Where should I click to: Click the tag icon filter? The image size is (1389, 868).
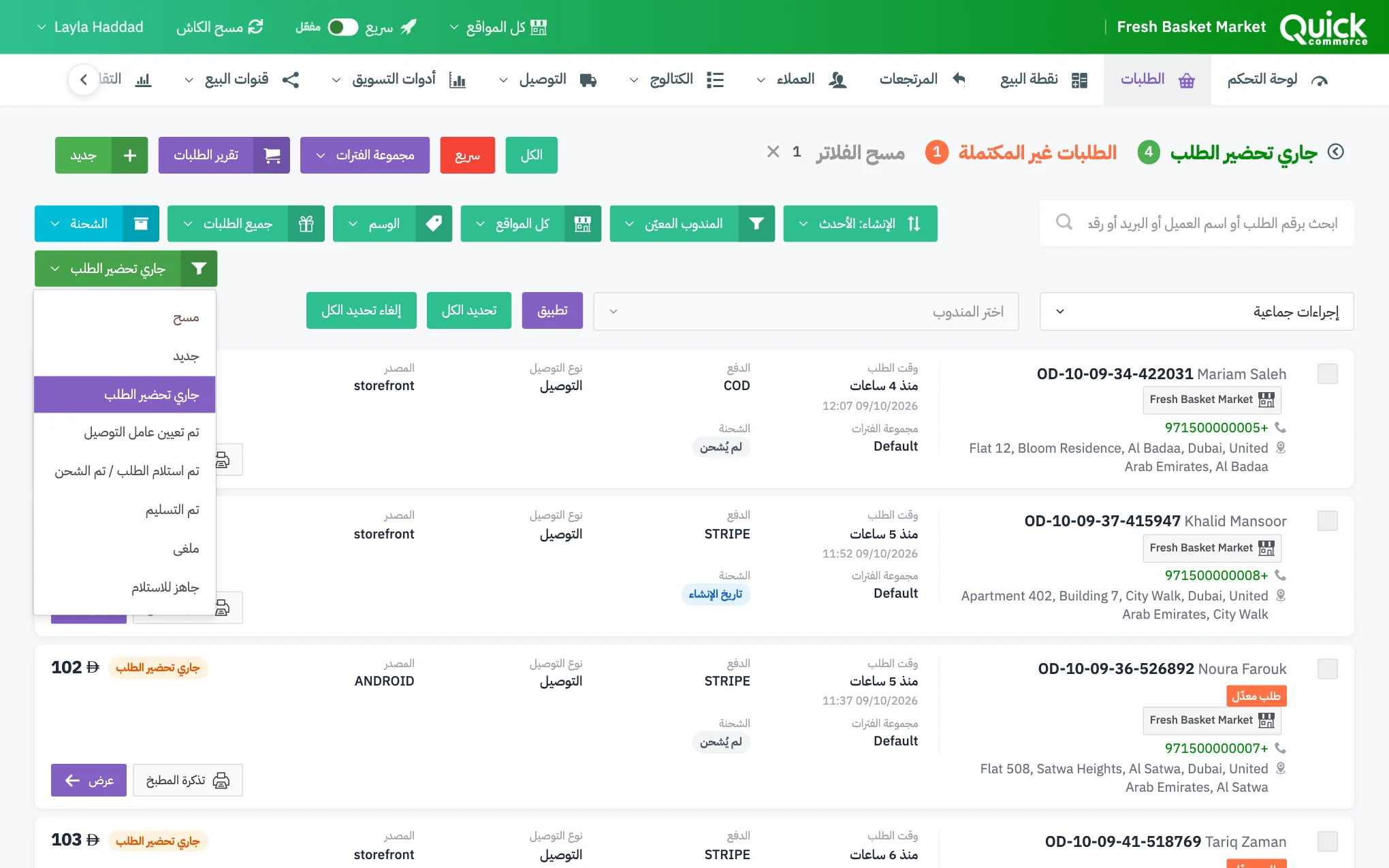tap(434, 223)
